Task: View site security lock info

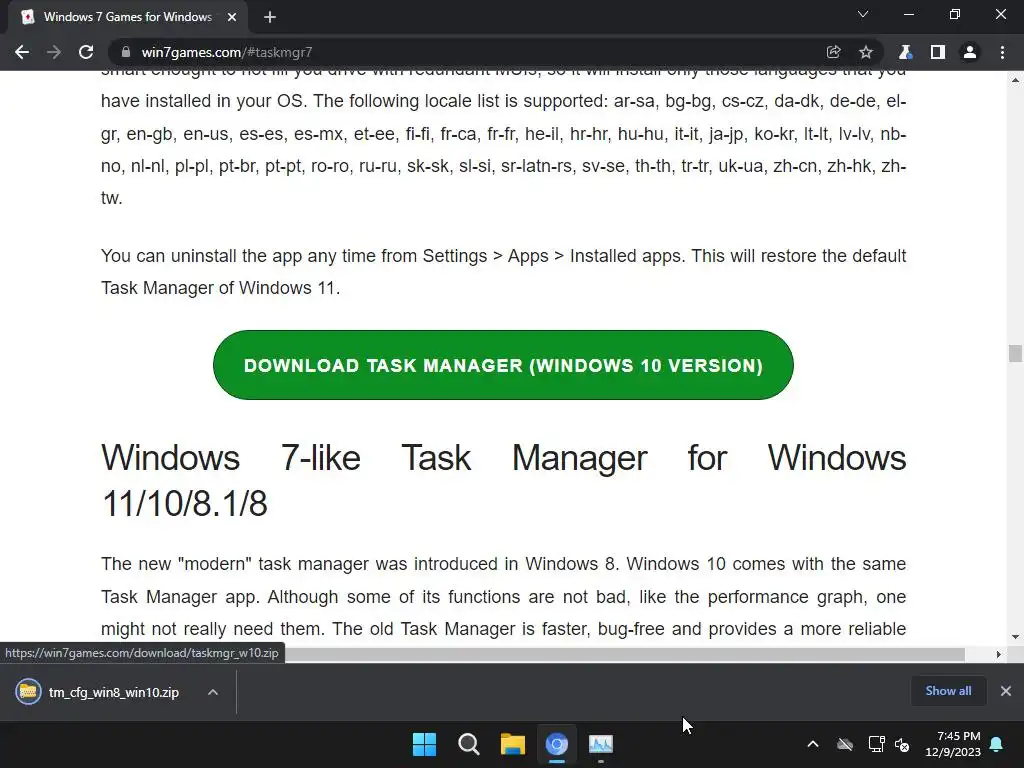Action: coord(125,52)
